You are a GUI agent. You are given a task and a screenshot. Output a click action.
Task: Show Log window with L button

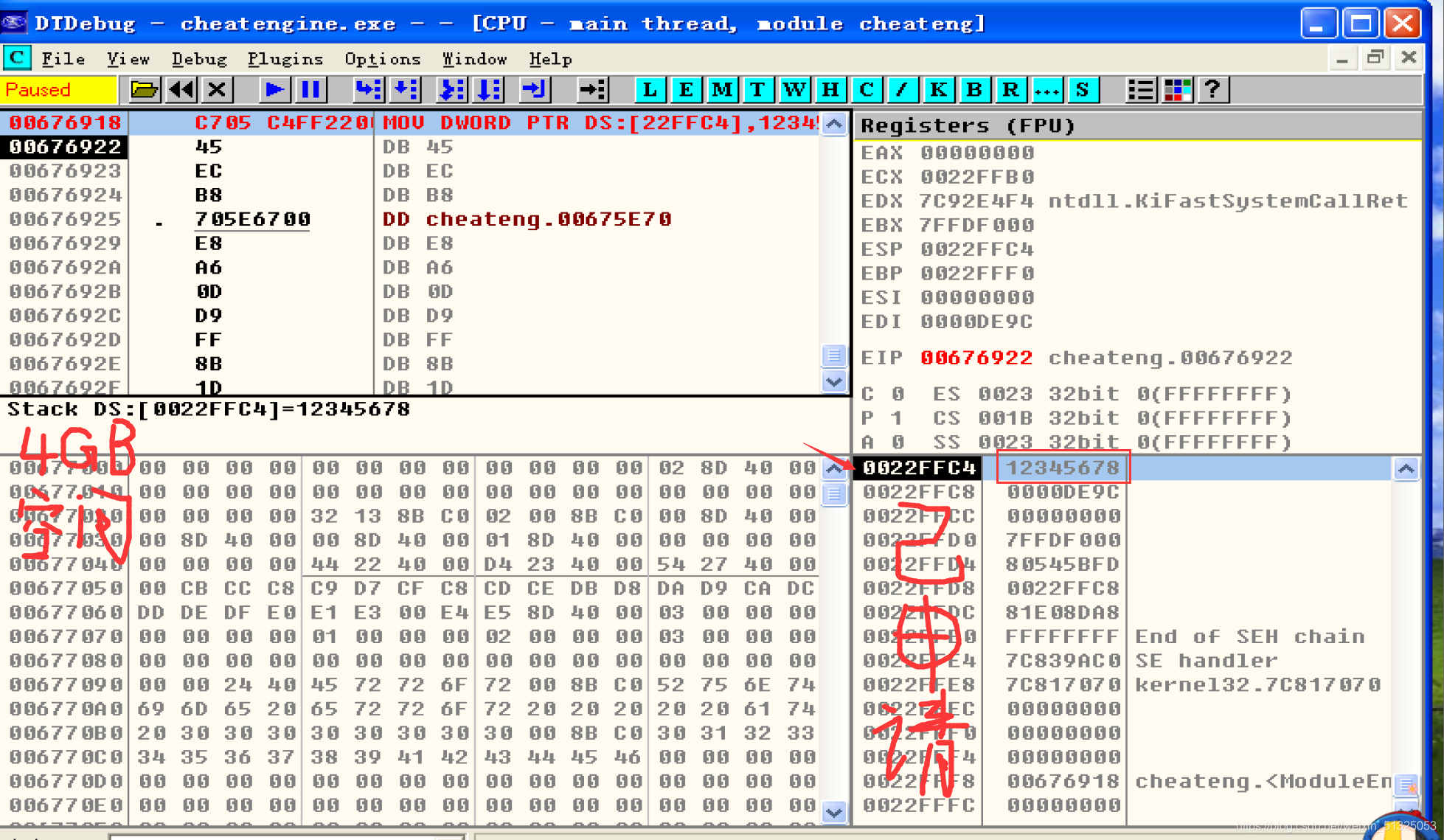click(650, 90)
